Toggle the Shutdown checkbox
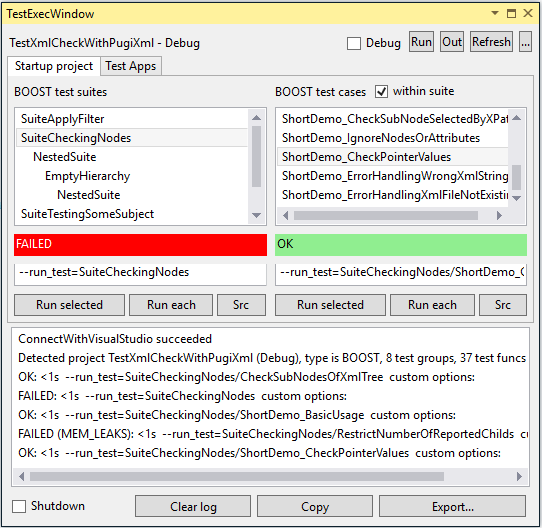542x528 pixels. [19, 507]
